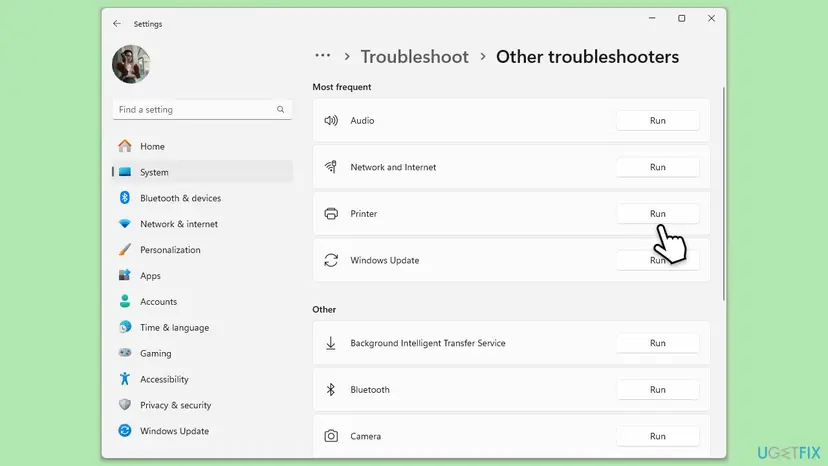Click the Time & language globe icon

pos(125,327)
